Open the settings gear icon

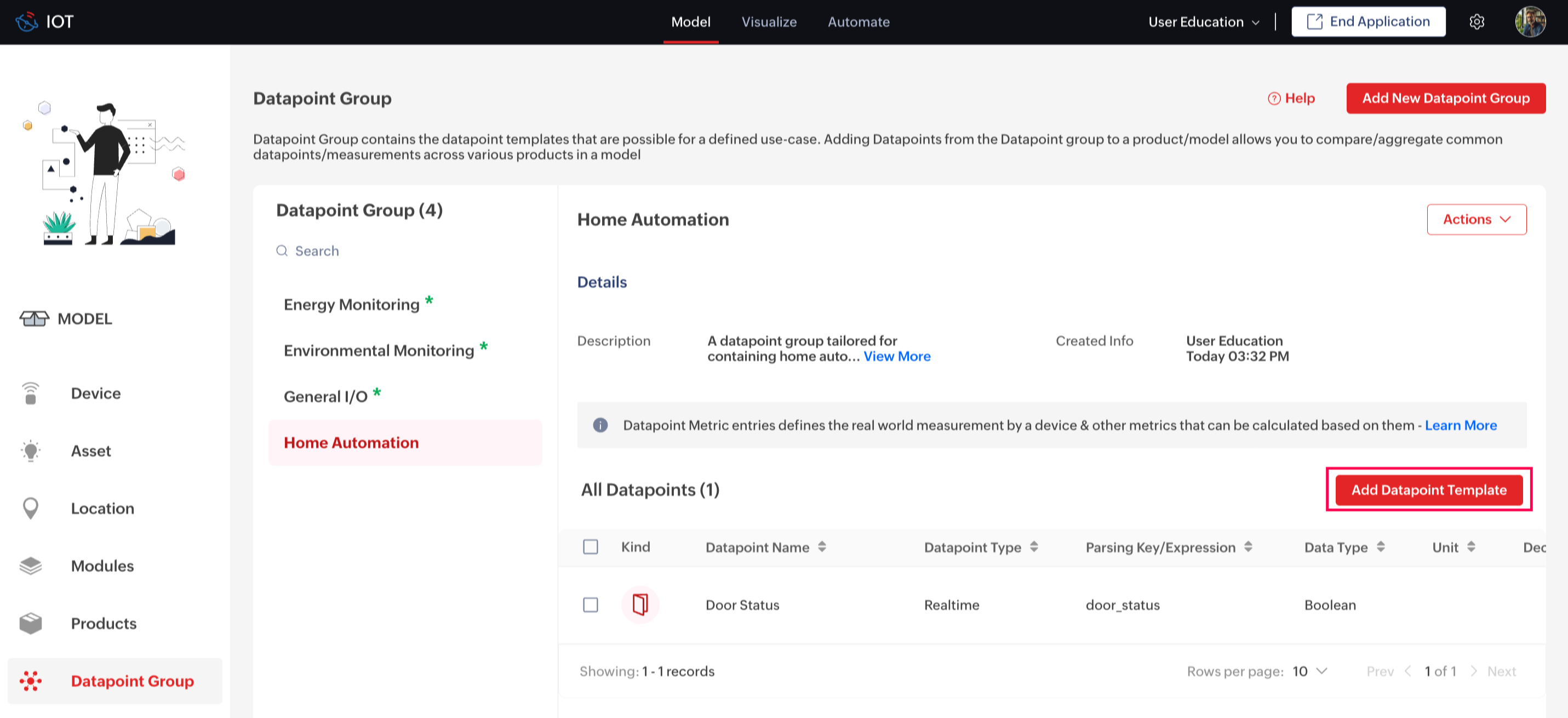[1477, 22]
